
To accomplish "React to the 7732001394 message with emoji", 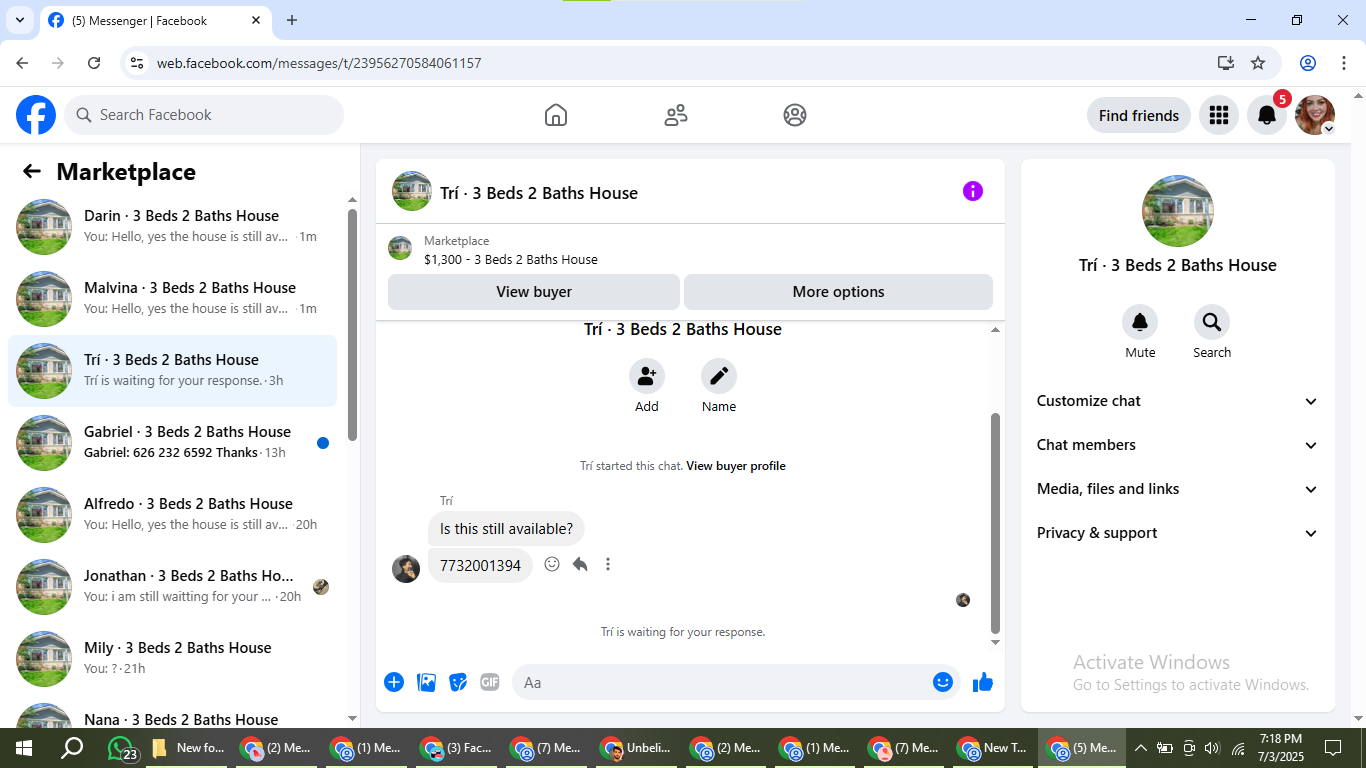I will tap(552, 564).
